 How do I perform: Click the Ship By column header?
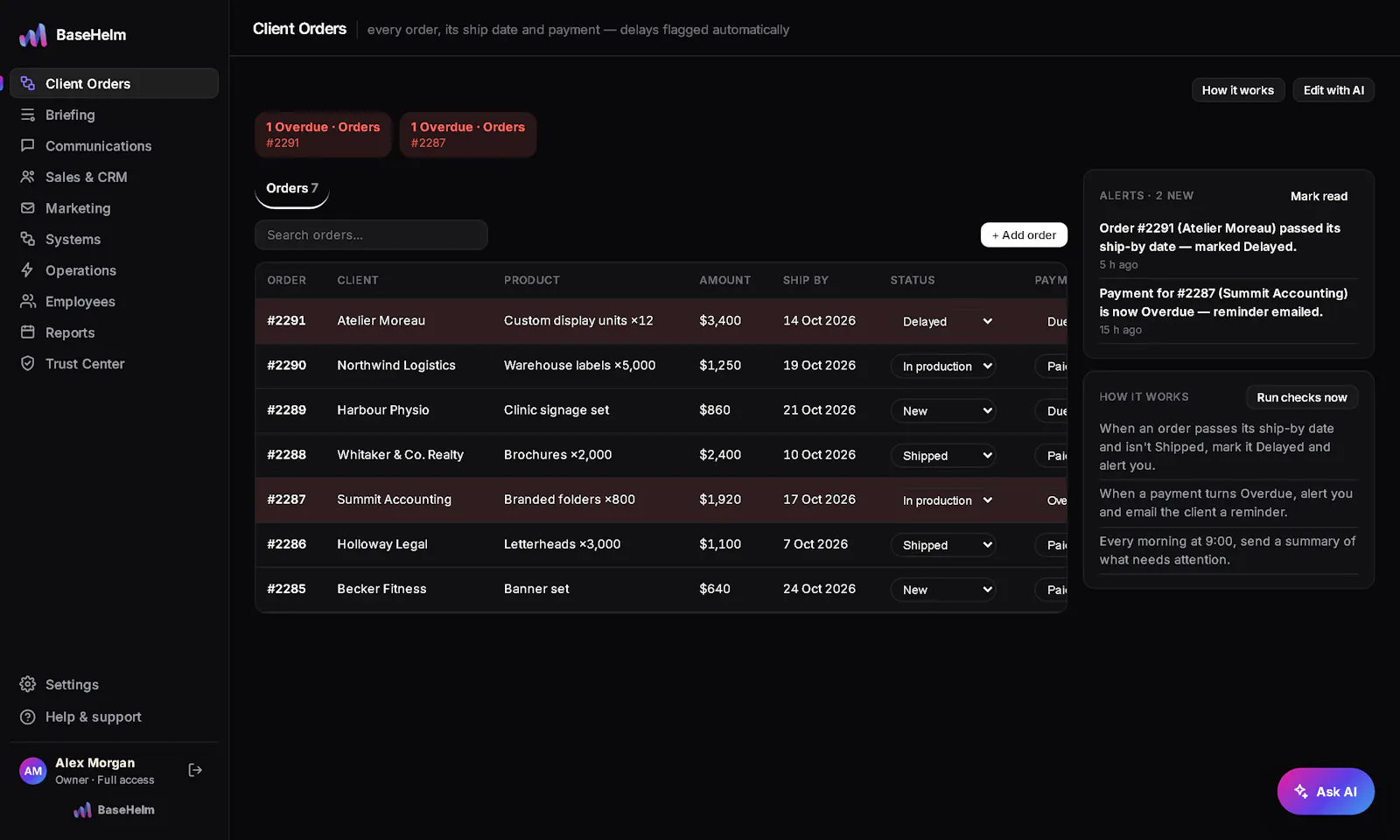click(805, 280)
